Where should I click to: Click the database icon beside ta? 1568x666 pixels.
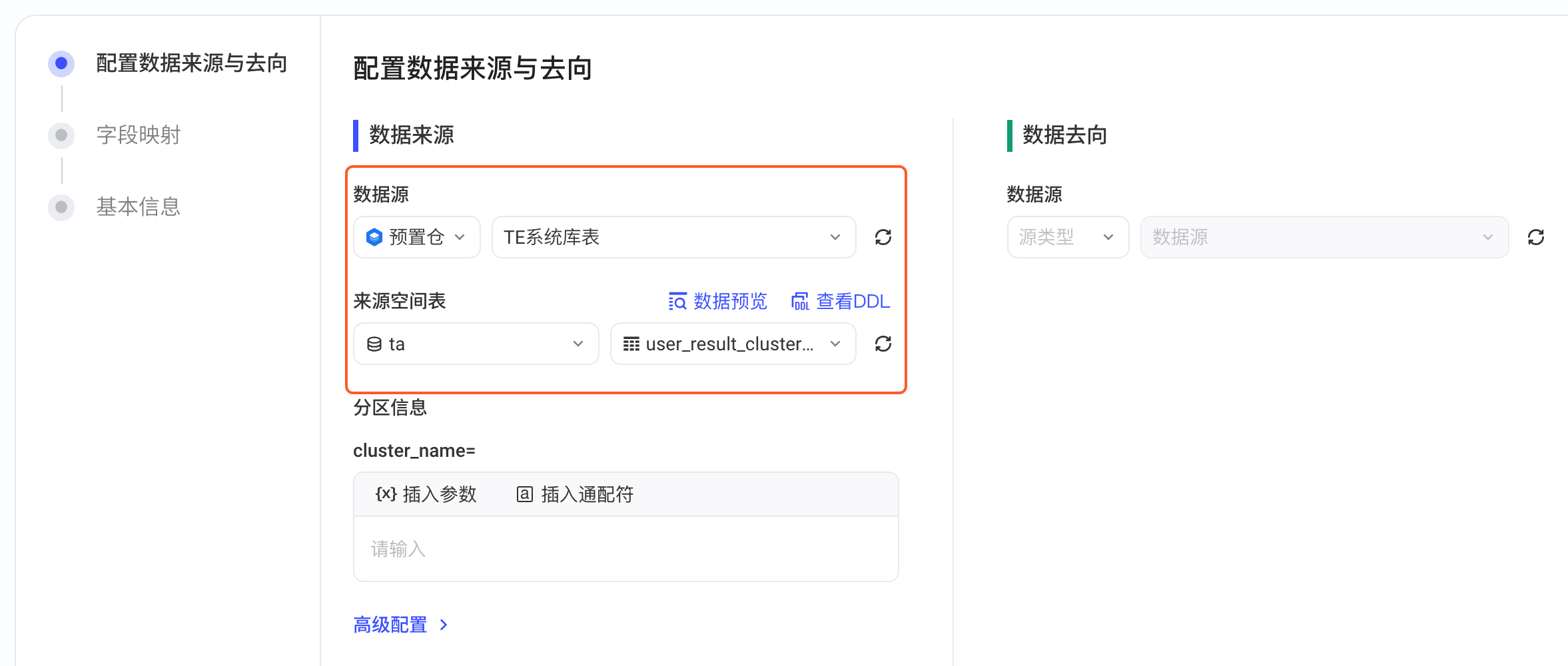(374, 344)
